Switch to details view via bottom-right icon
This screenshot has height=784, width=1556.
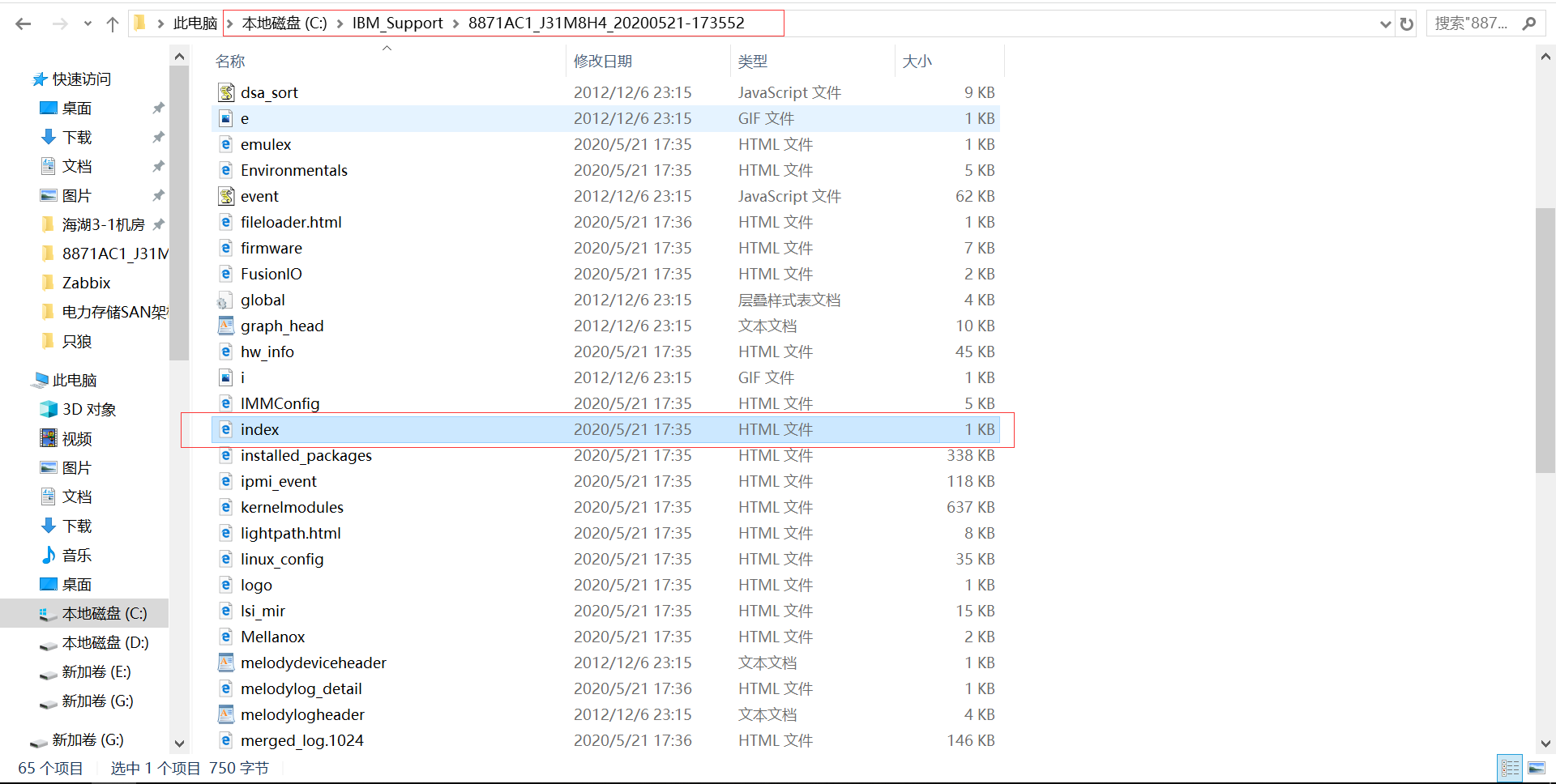pyautogui.click(x=1509, y=767)
